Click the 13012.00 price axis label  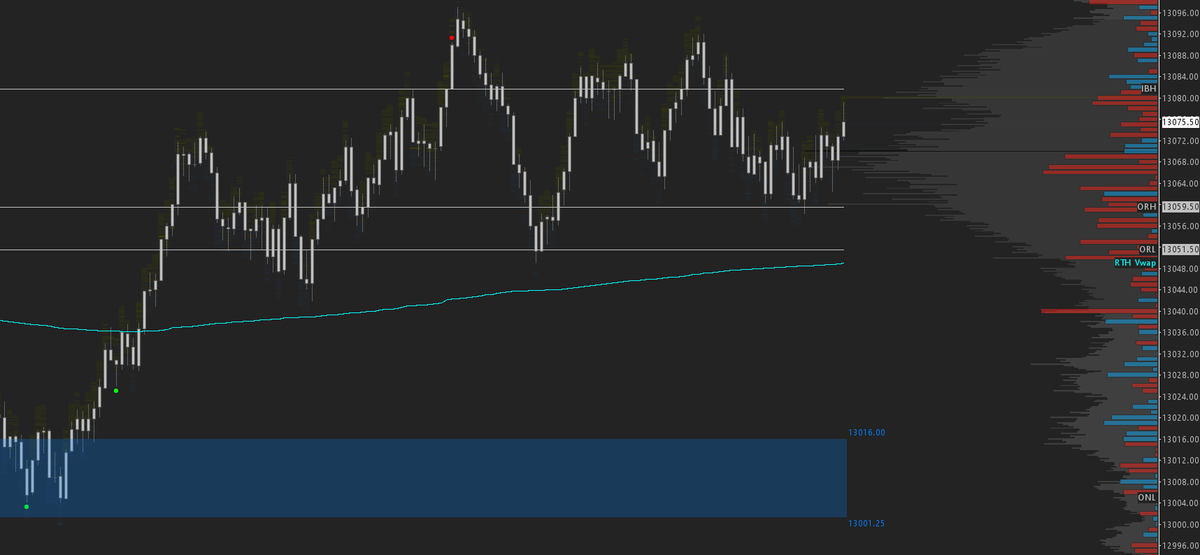click(x=1181, y=460)
